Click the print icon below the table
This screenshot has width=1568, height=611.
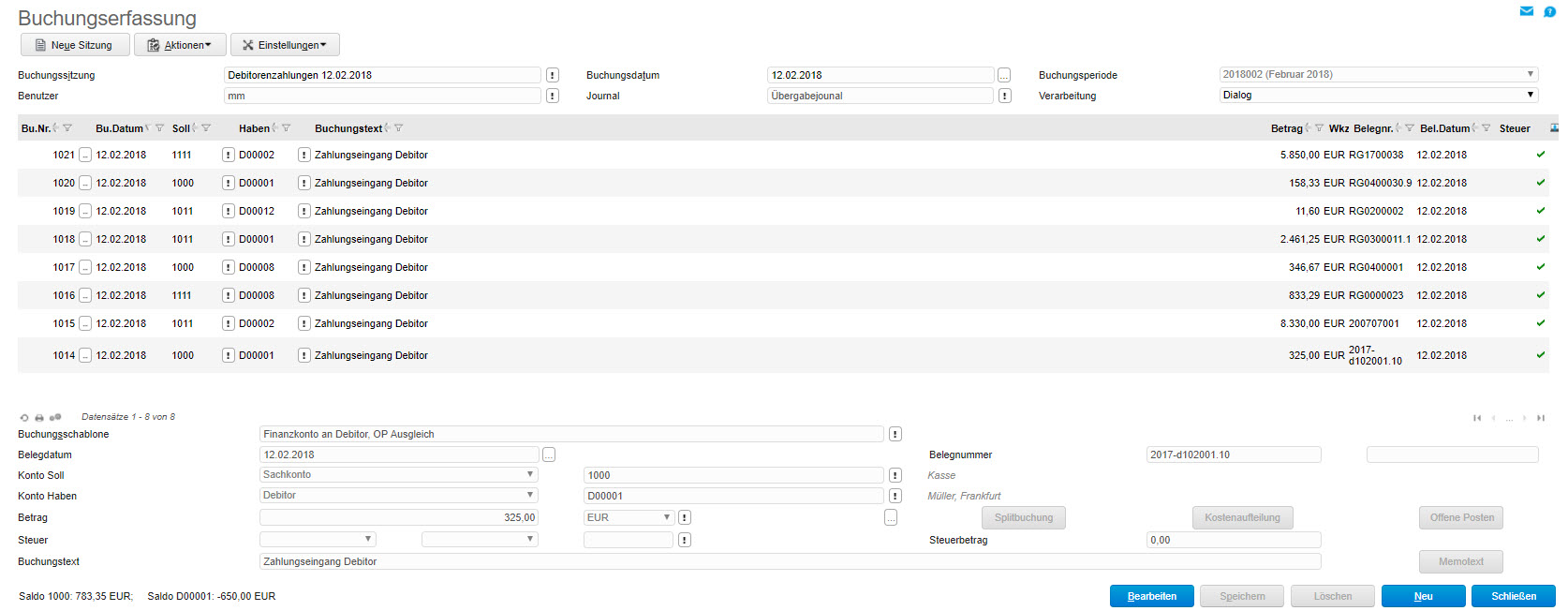point(39,418)
